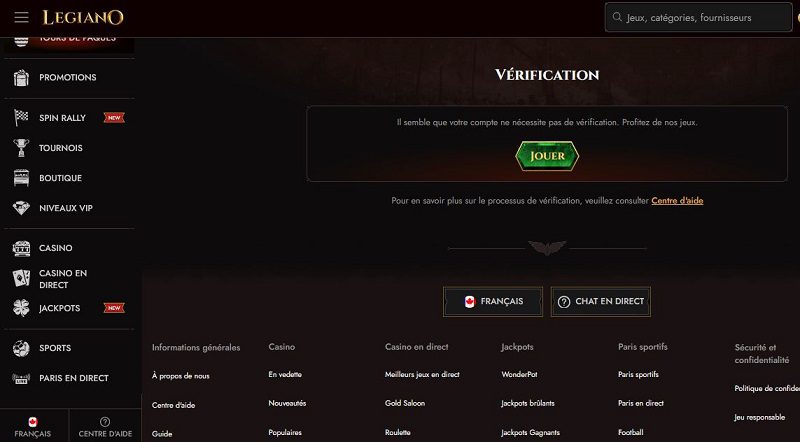Viewport: 800px width, 442px height.
Task: Open the Français language selector button
Action: (493, 302)
